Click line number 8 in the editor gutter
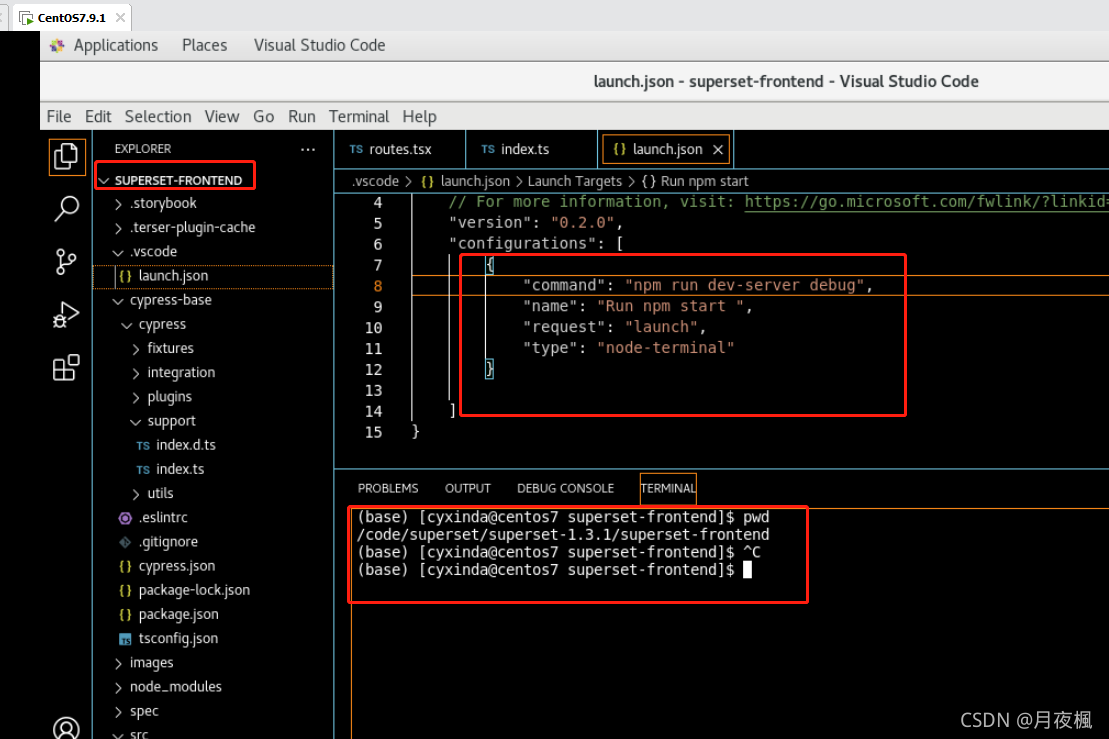Screen dimensions: 1109x739 coord(377,286)
